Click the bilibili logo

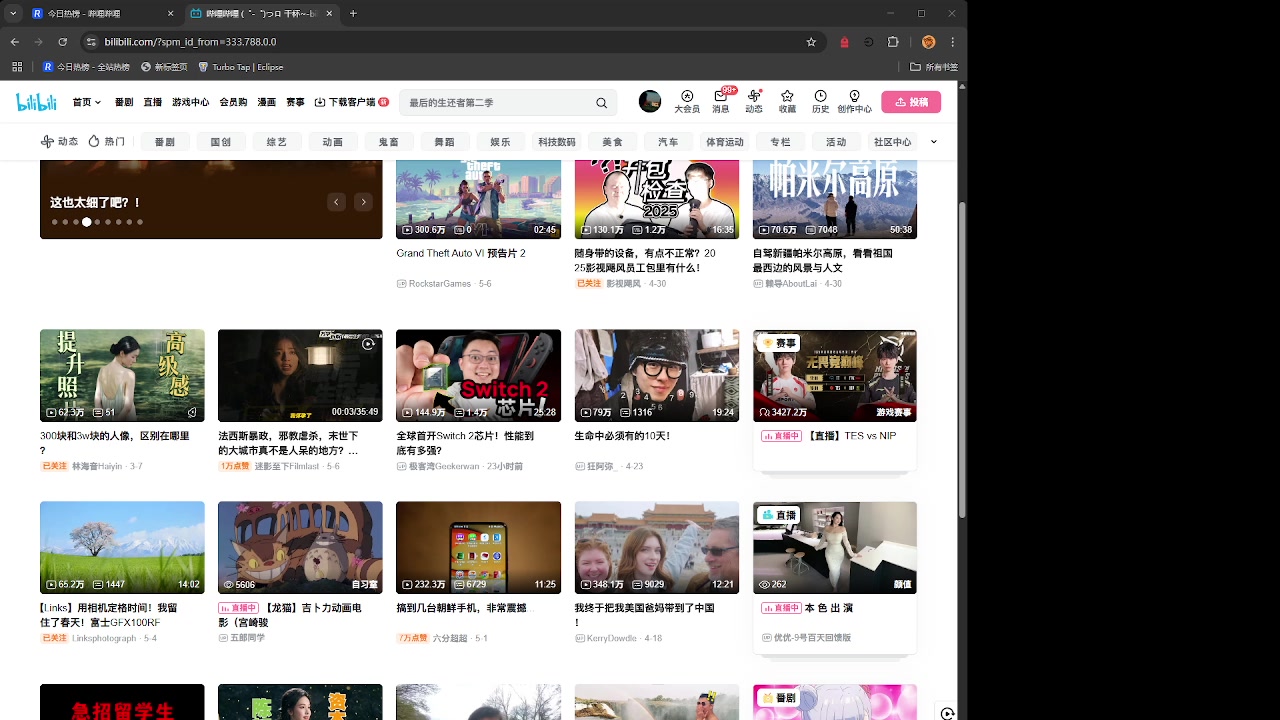click(36, 102)
